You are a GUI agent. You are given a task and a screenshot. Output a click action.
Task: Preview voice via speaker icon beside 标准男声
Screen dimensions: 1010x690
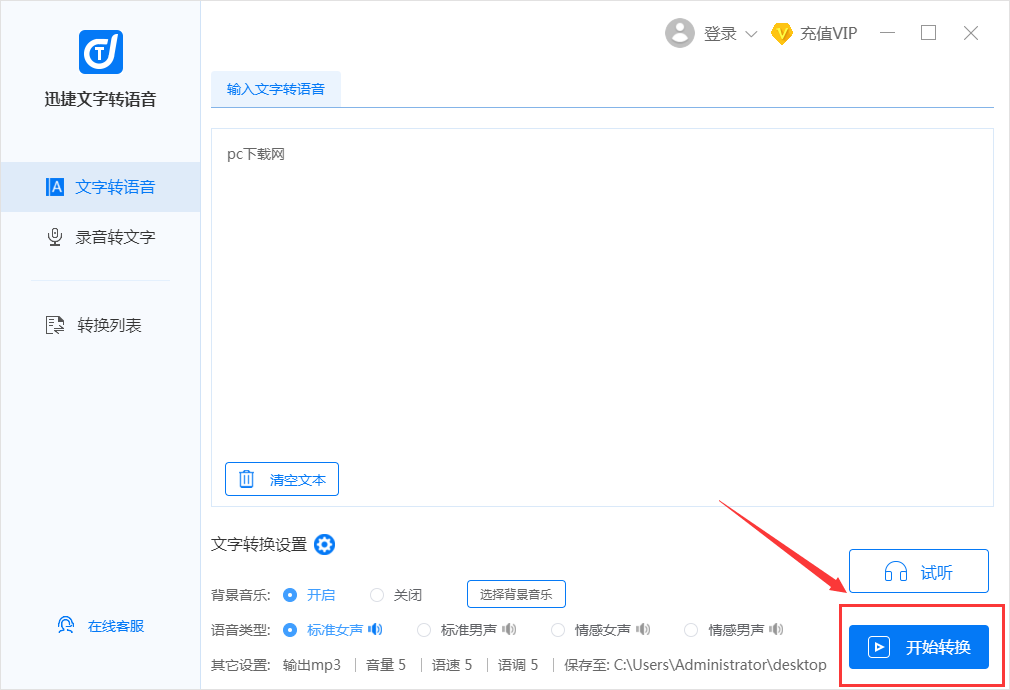click(x=509, y=630)
